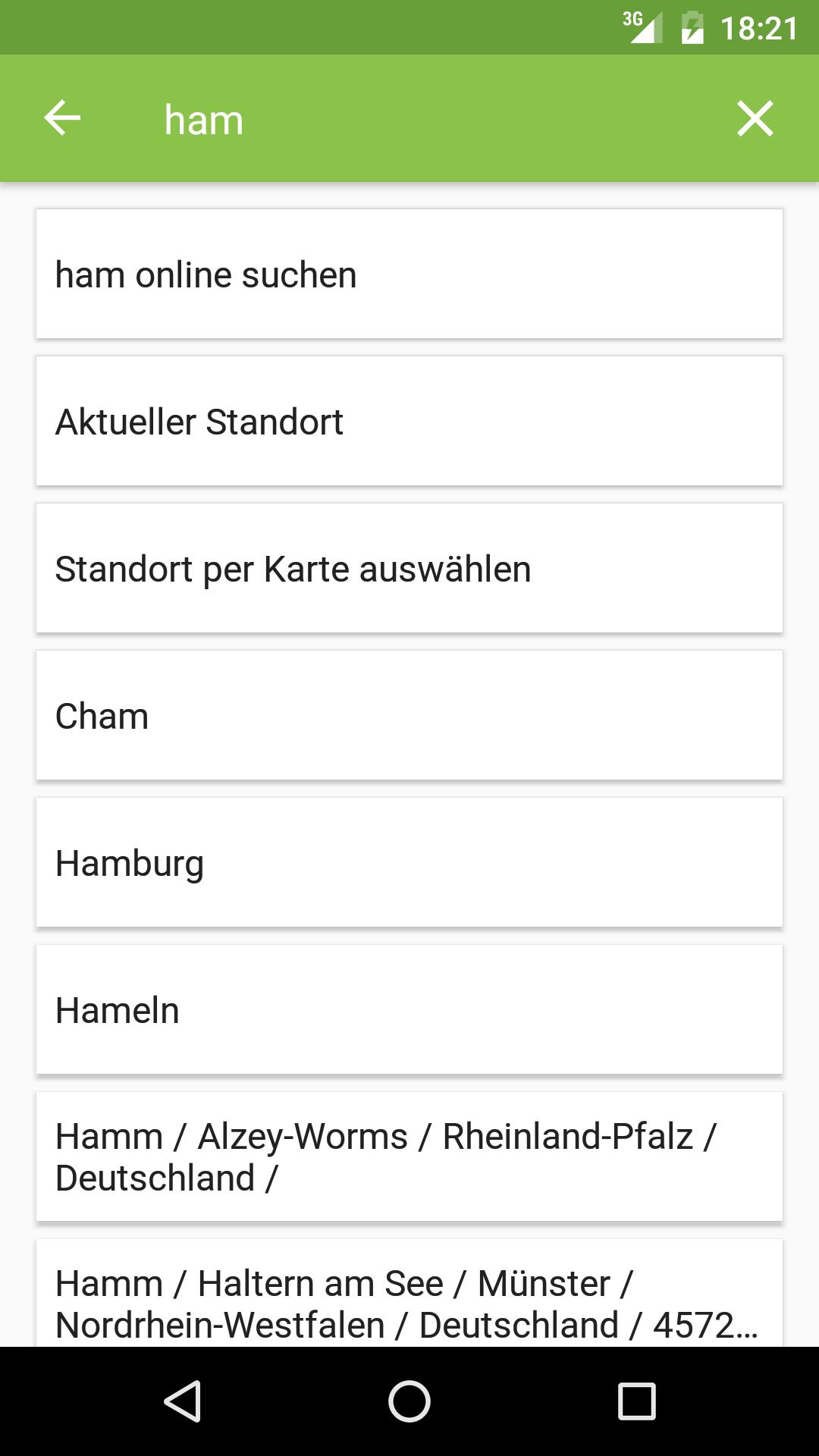Screen dimensions: 819x1456
Task: Tap the Nordrhein-Westfalen line of last result
Action: [x=220, y=1326]
